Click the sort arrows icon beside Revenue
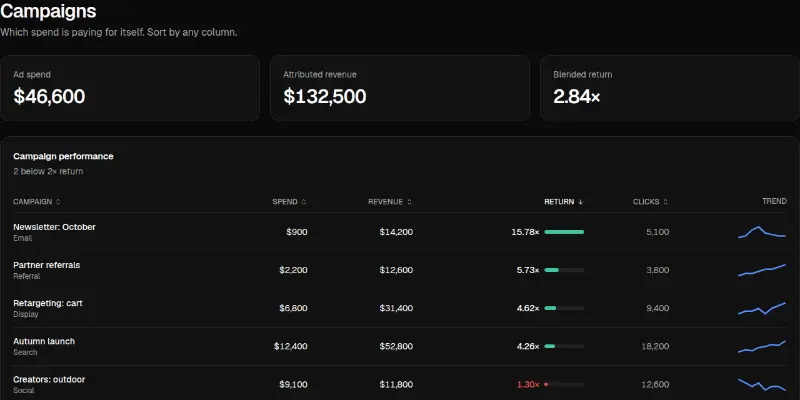Image resolution: width=800 pixels, height=400 pixels. click(409, 202)
